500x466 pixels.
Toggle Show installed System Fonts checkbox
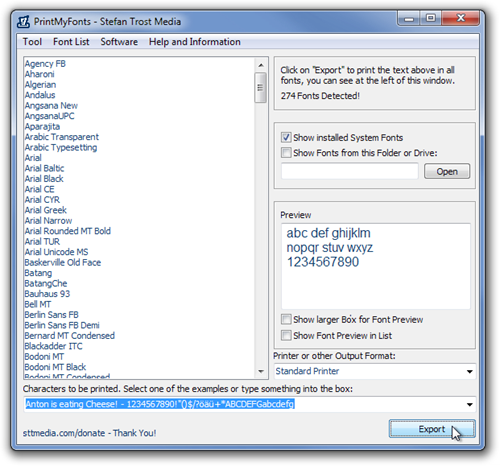point(286,137)
